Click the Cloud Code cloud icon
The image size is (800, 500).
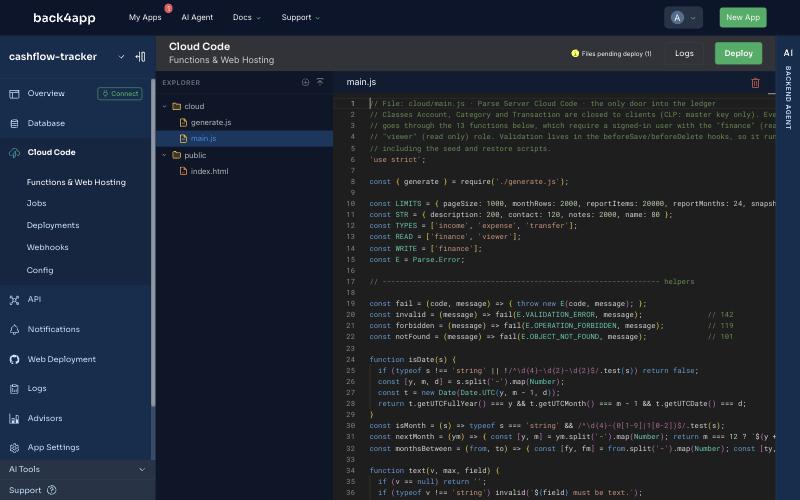[14, 153]
